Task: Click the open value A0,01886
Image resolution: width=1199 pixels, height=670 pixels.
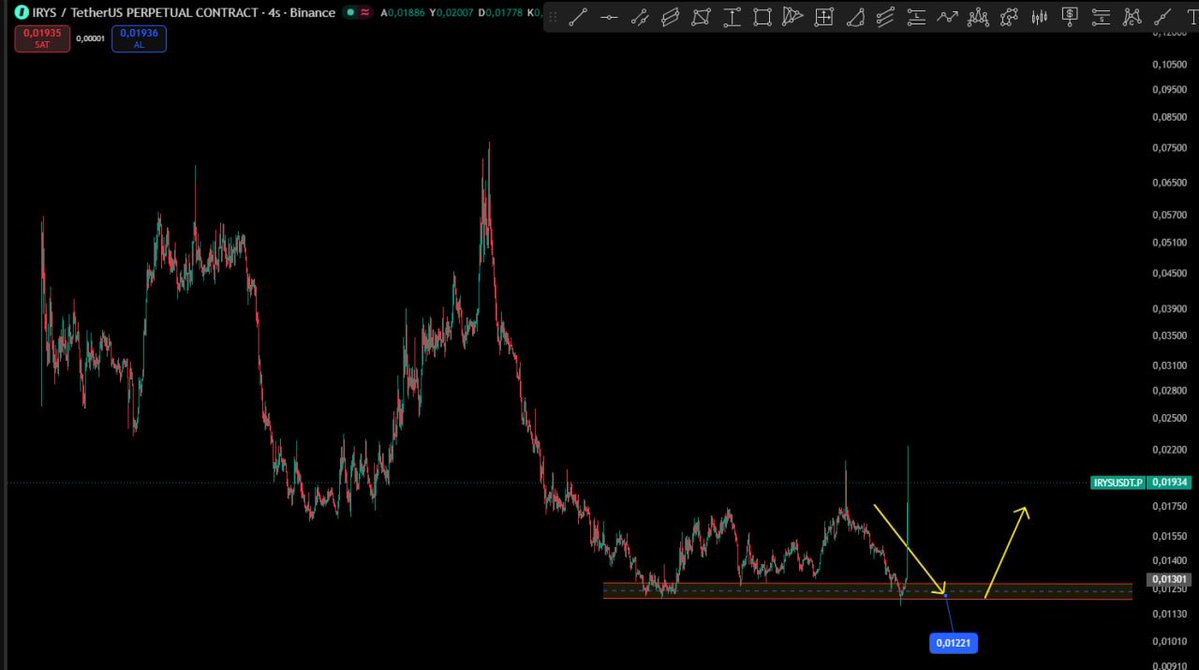Action: 402,12
